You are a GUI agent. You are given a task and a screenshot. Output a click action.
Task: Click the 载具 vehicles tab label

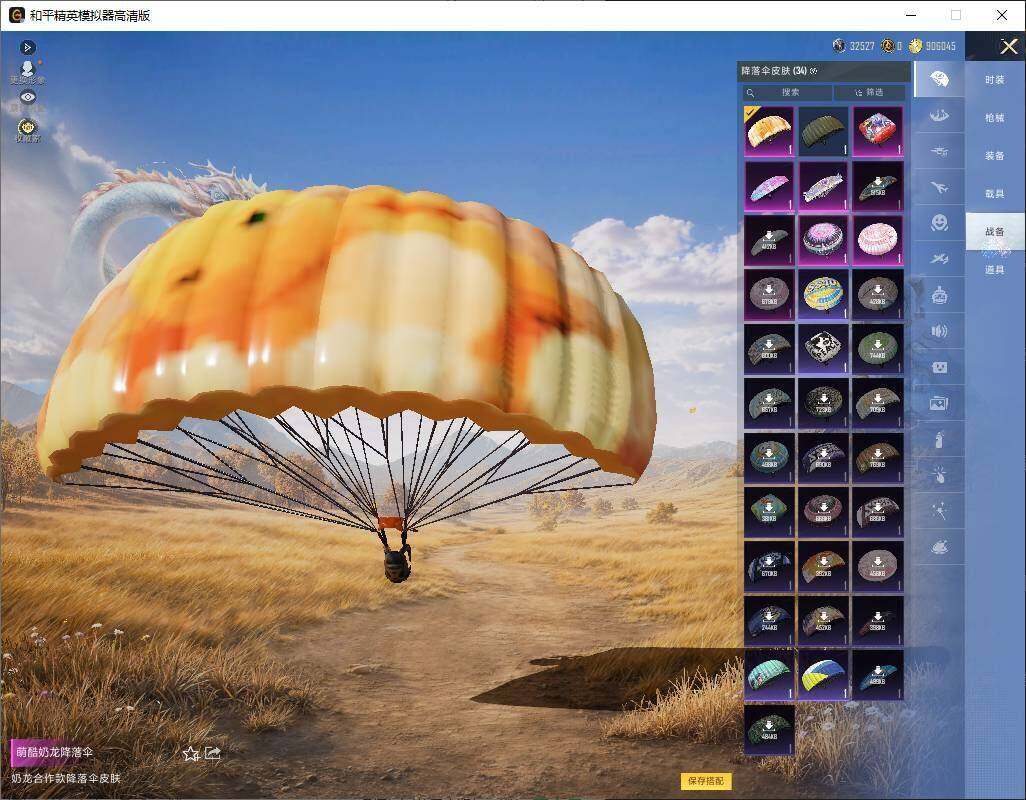click(995, 194)
